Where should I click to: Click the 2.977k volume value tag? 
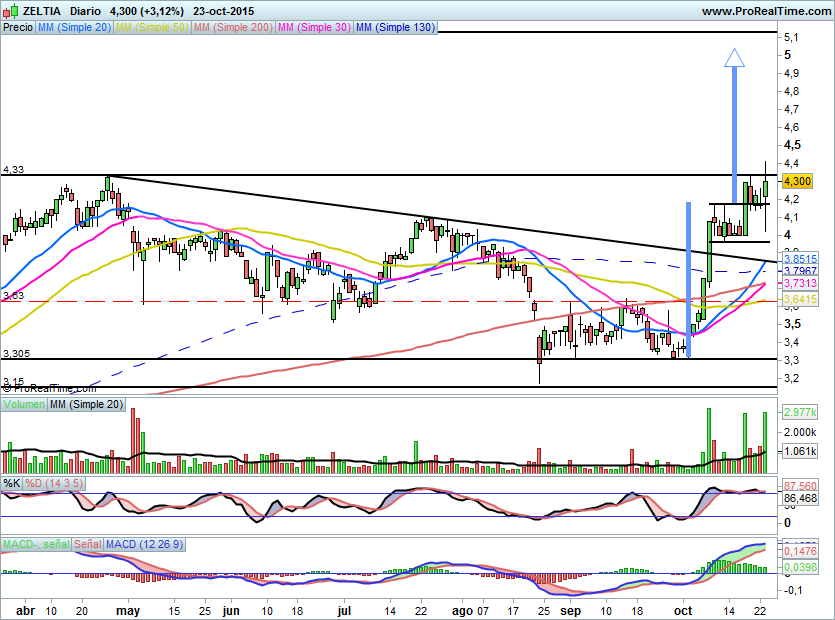[800, 412]
